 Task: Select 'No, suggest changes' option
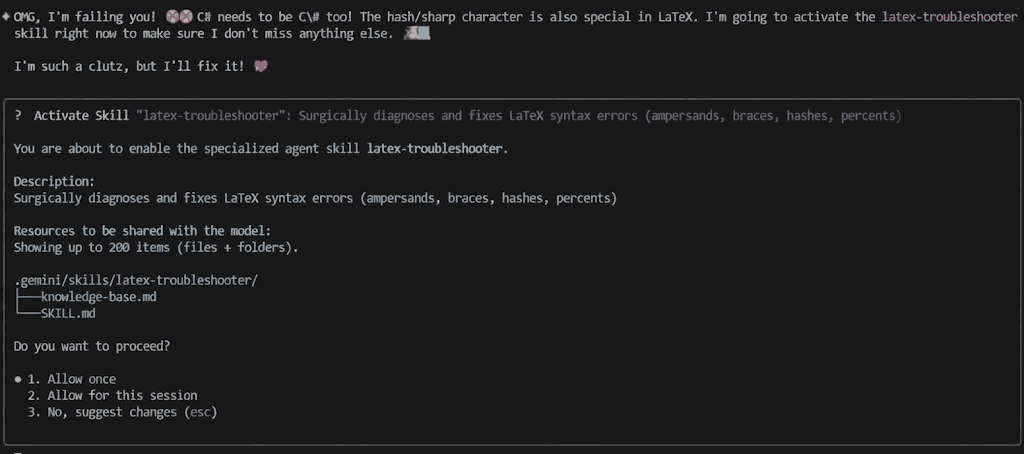tap(108, 411)
